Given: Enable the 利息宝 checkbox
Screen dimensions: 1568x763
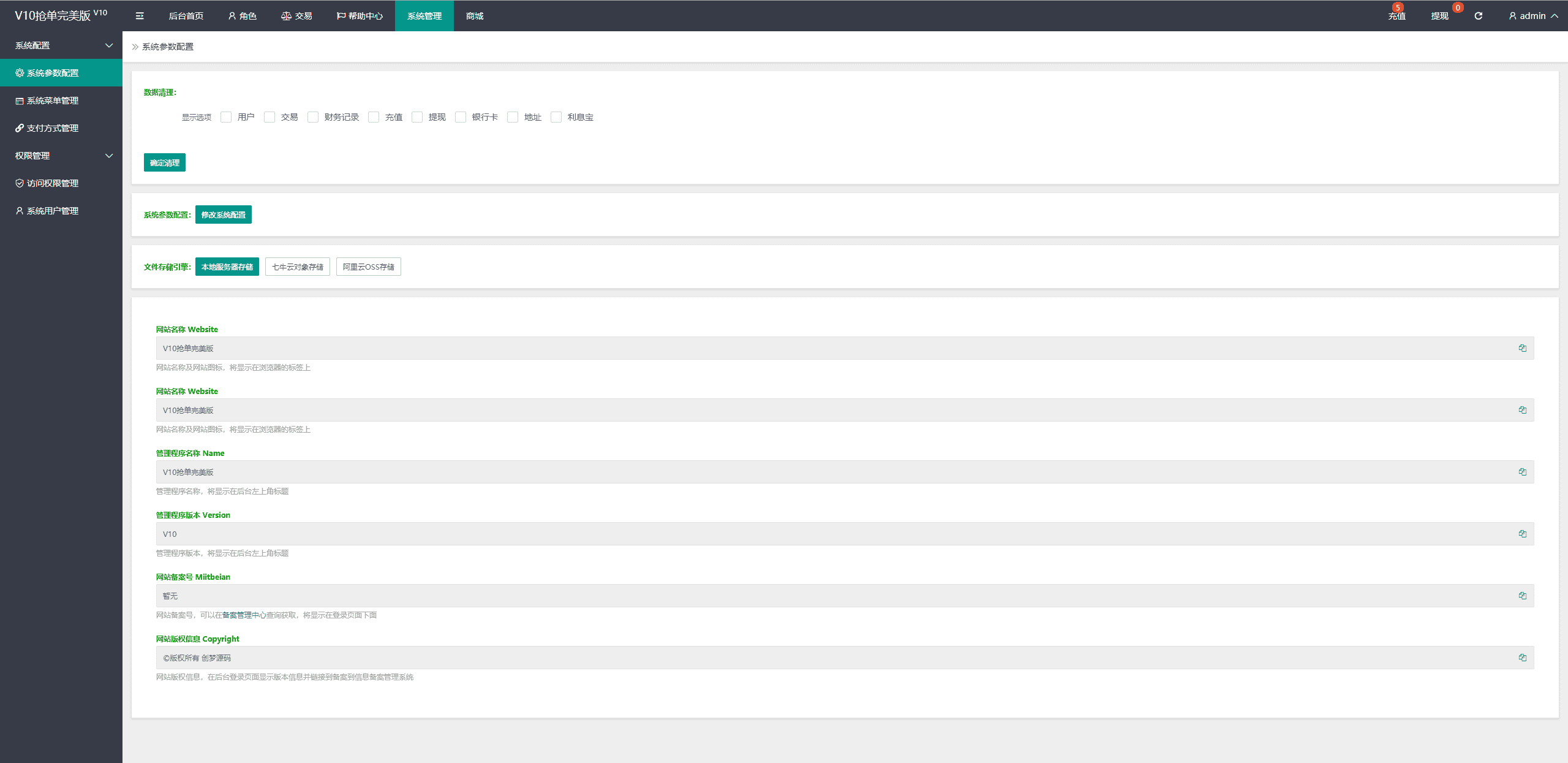Looking at the screenshot, I should [556, 117].
